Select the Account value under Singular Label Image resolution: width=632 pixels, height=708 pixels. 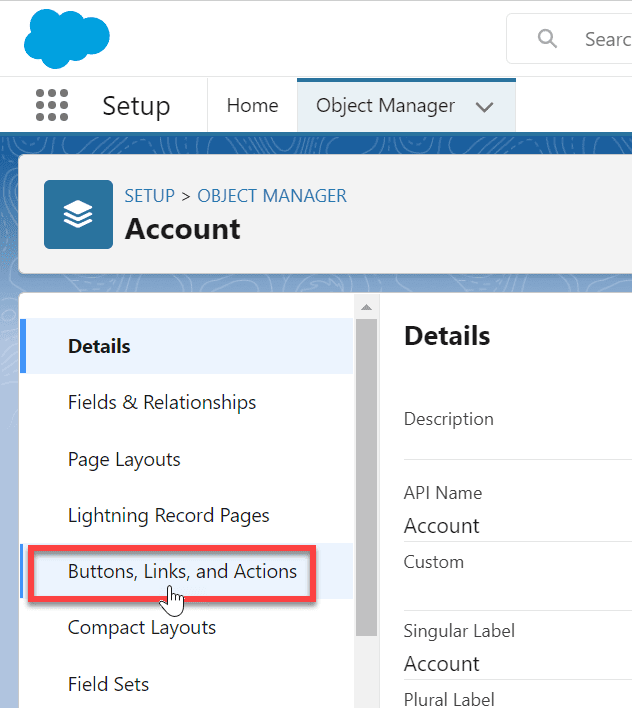pos(441,664)
